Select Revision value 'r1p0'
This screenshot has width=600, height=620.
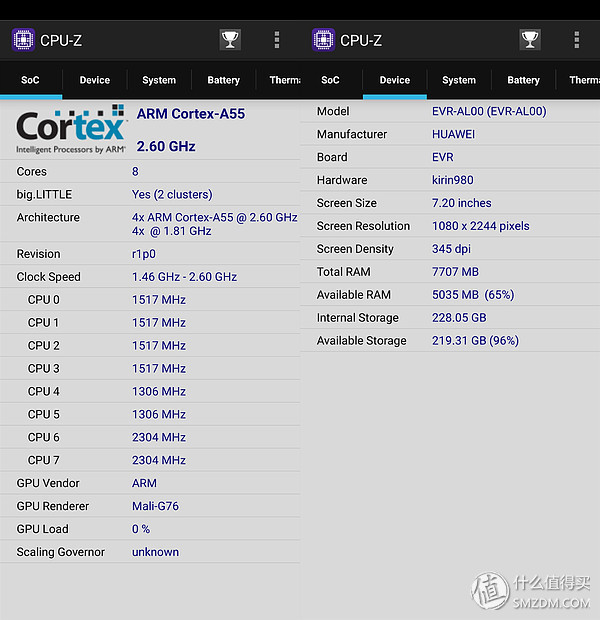pyautogui.click(x=144, y=254)
